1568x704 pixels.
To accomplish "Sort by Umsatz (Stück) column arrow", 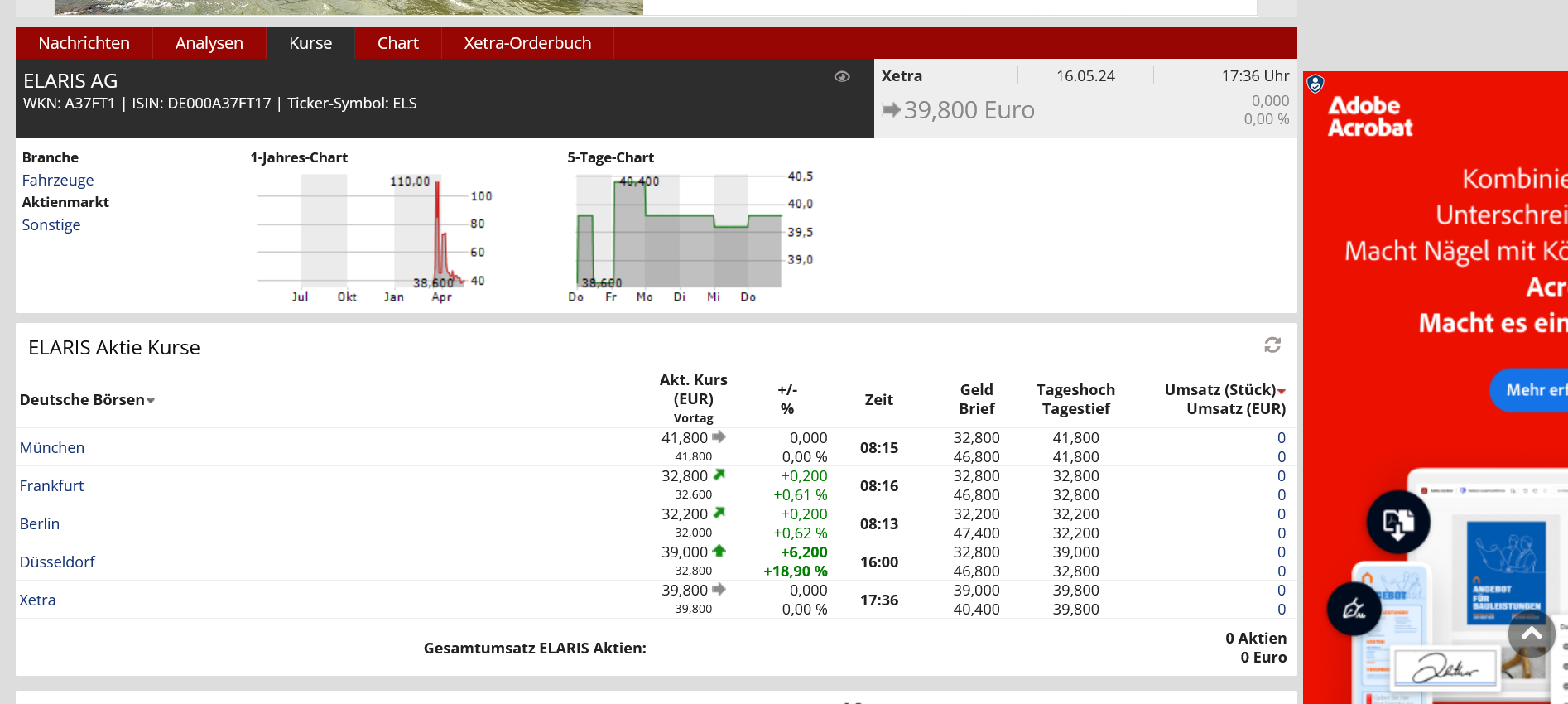I will 1282,391.
